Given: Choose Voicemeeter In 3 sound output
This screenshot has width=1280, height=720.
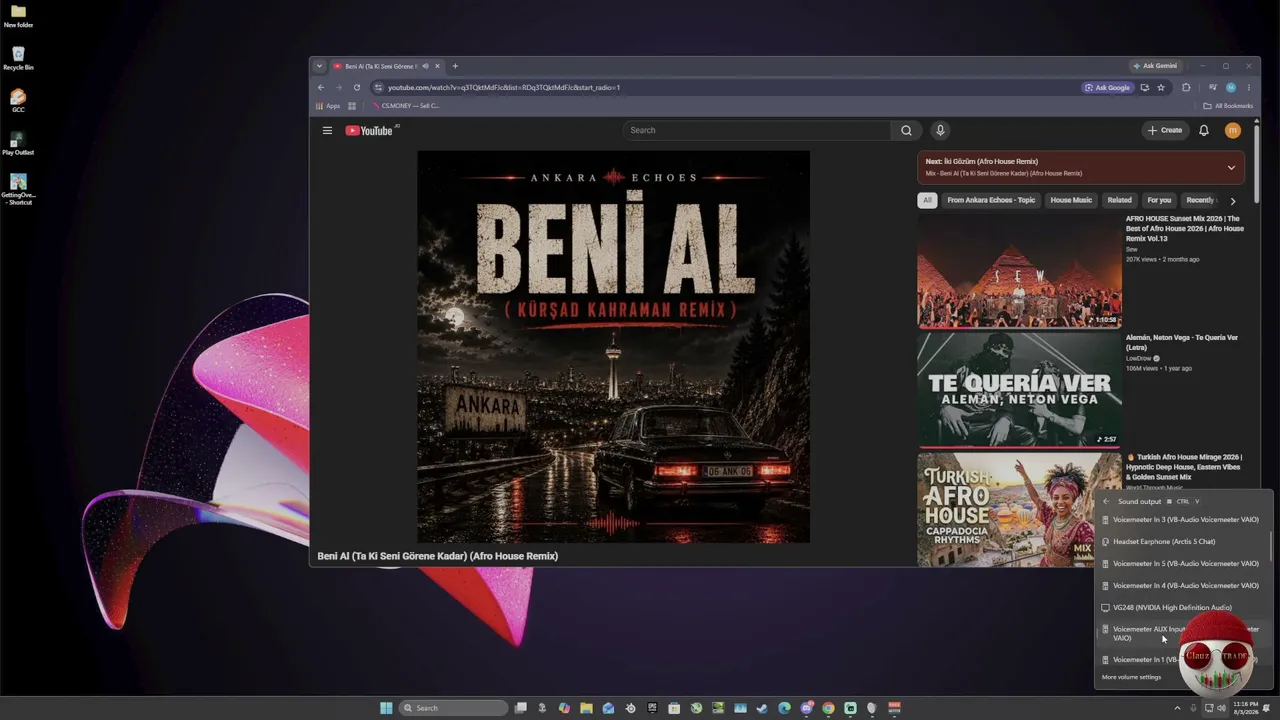Looking at the screenshot, I should [x=1184, y=520].
